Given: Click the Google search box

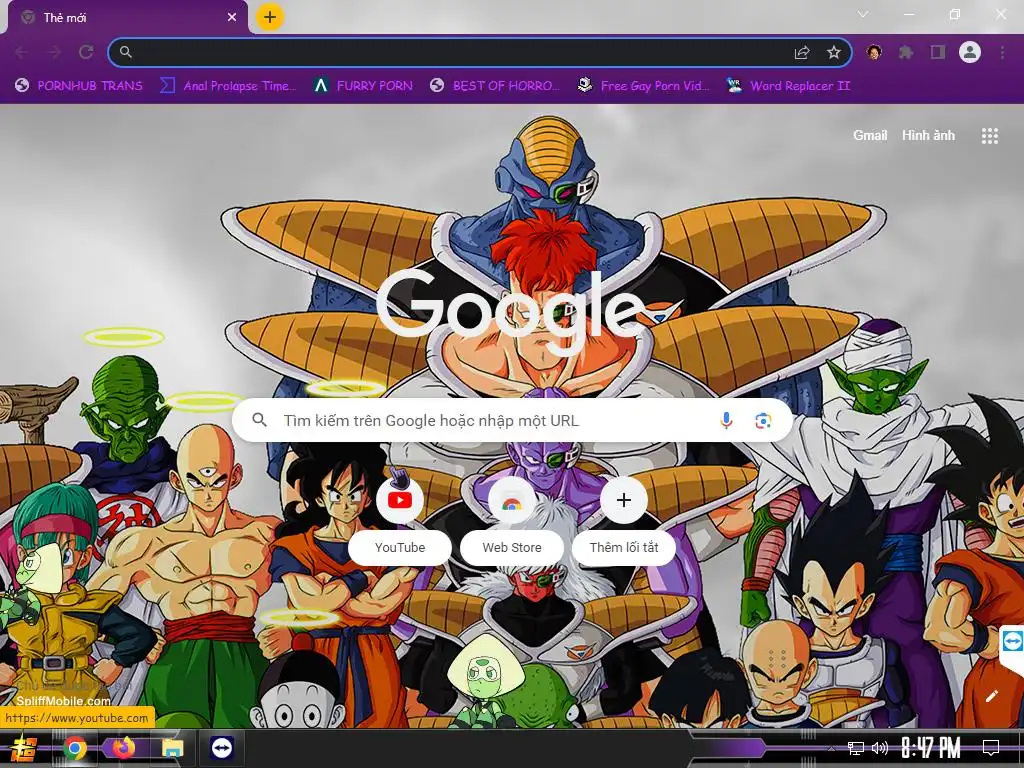Looking at the screenshot, I should (x=512, y=420).
